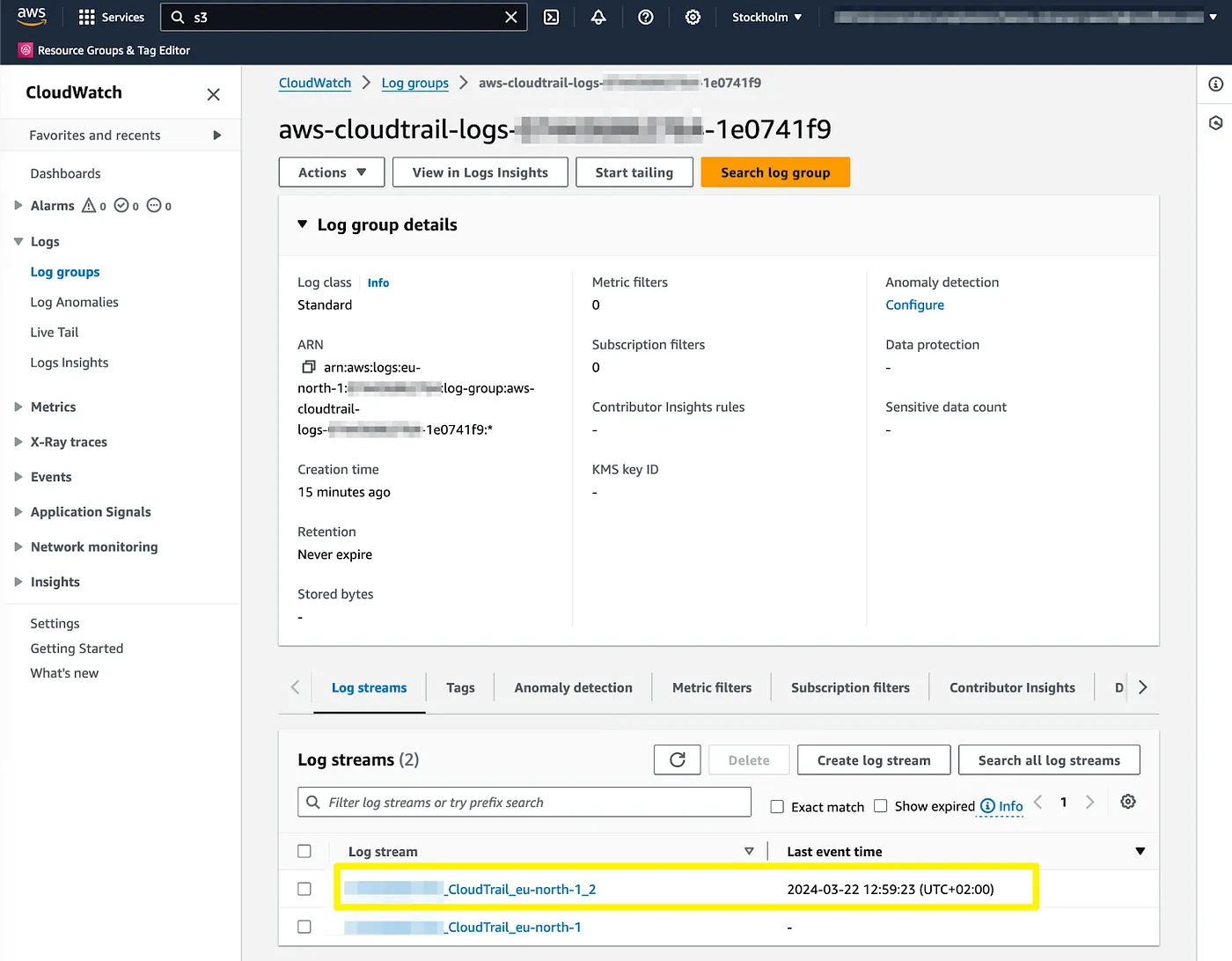Select the CloudTrail_eu-north-1 stream checkbox

[x=304, y=927]
